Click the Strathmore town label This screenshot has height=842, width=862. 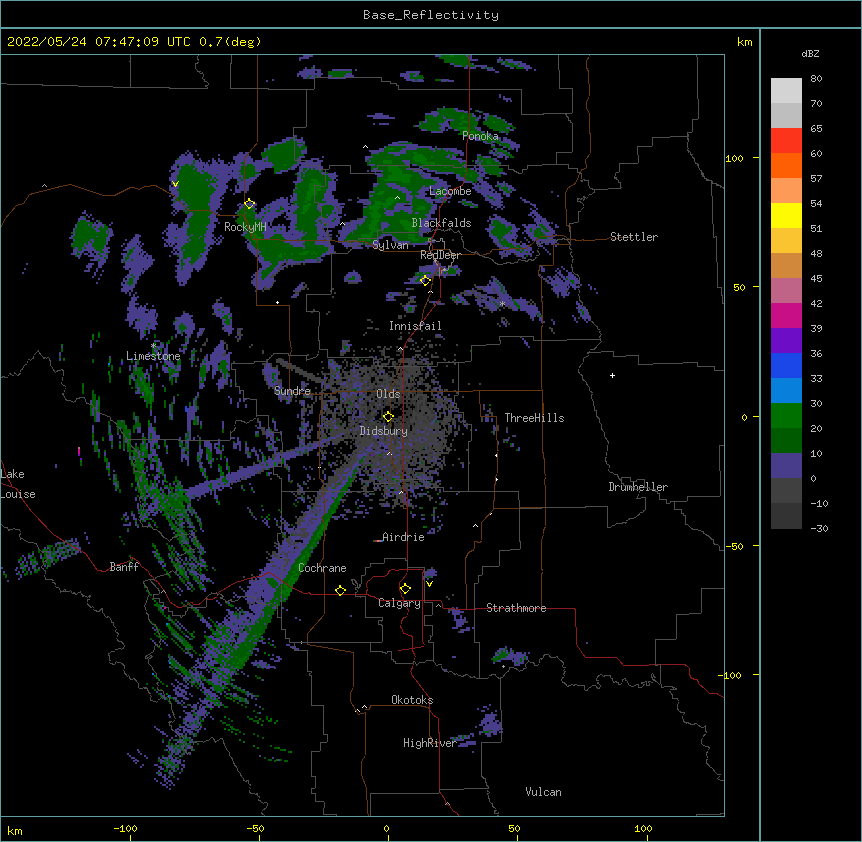[516, 608]
